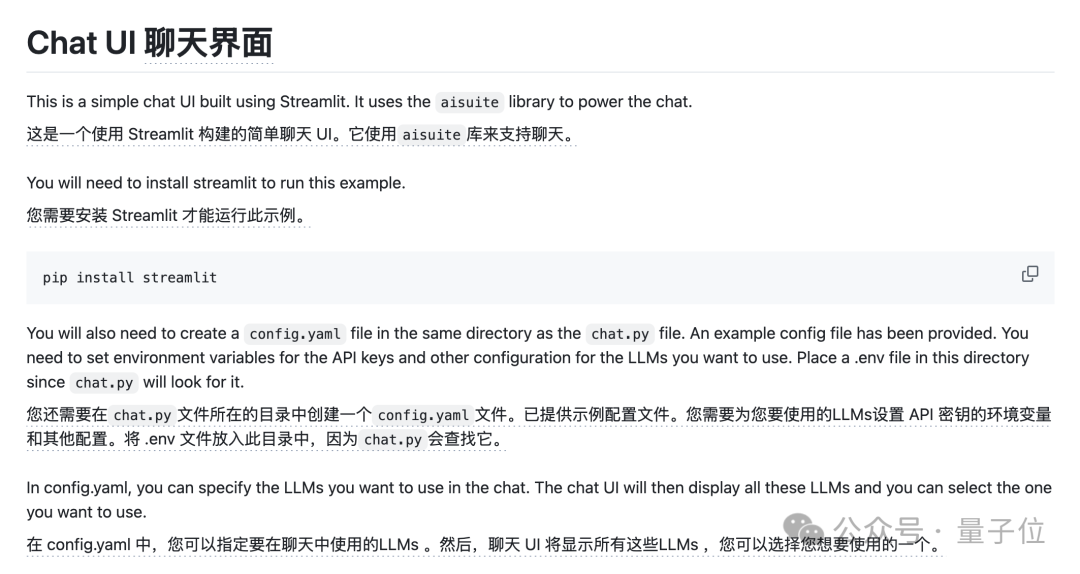Image resolution: width=1080 pixels, height=574 pixels.
Task: Click the '量子位' watermark text
Action: click(1001, 531)
